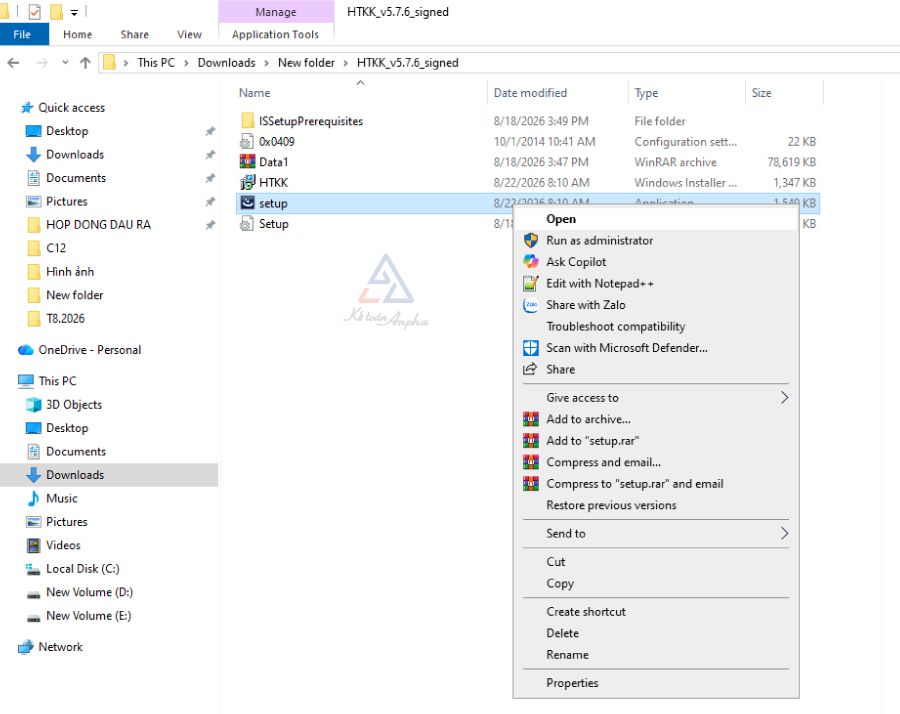Screen dimensions: 900x714
Task: Click the Edit with Notepad++ icon
Action: 530,284
